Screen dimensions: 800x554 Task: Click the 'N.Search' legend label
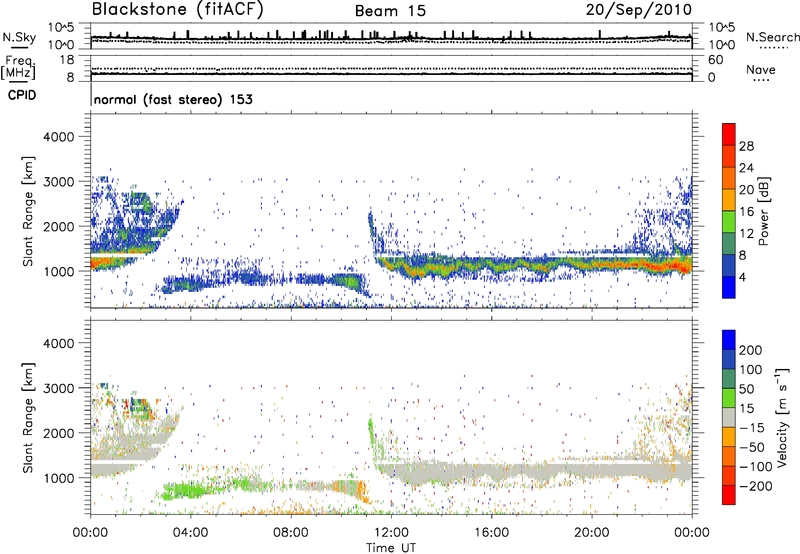coord(772,37)
